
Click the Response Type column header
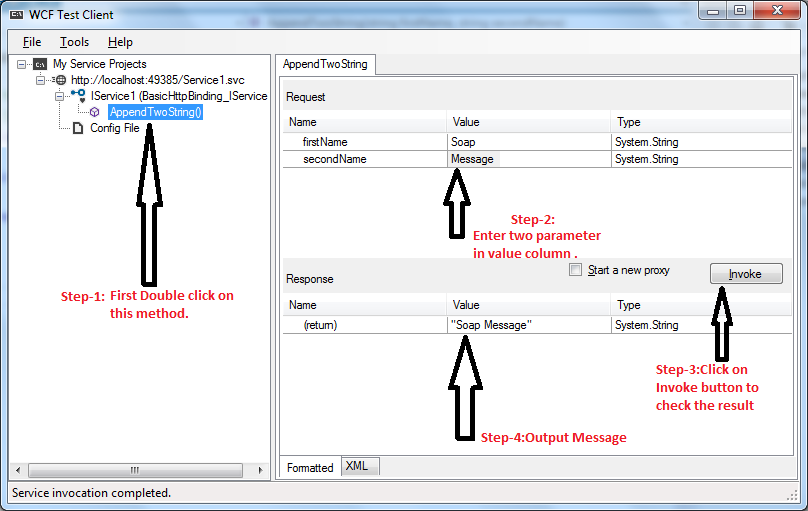pyautogui.click(x=702, y=305)
